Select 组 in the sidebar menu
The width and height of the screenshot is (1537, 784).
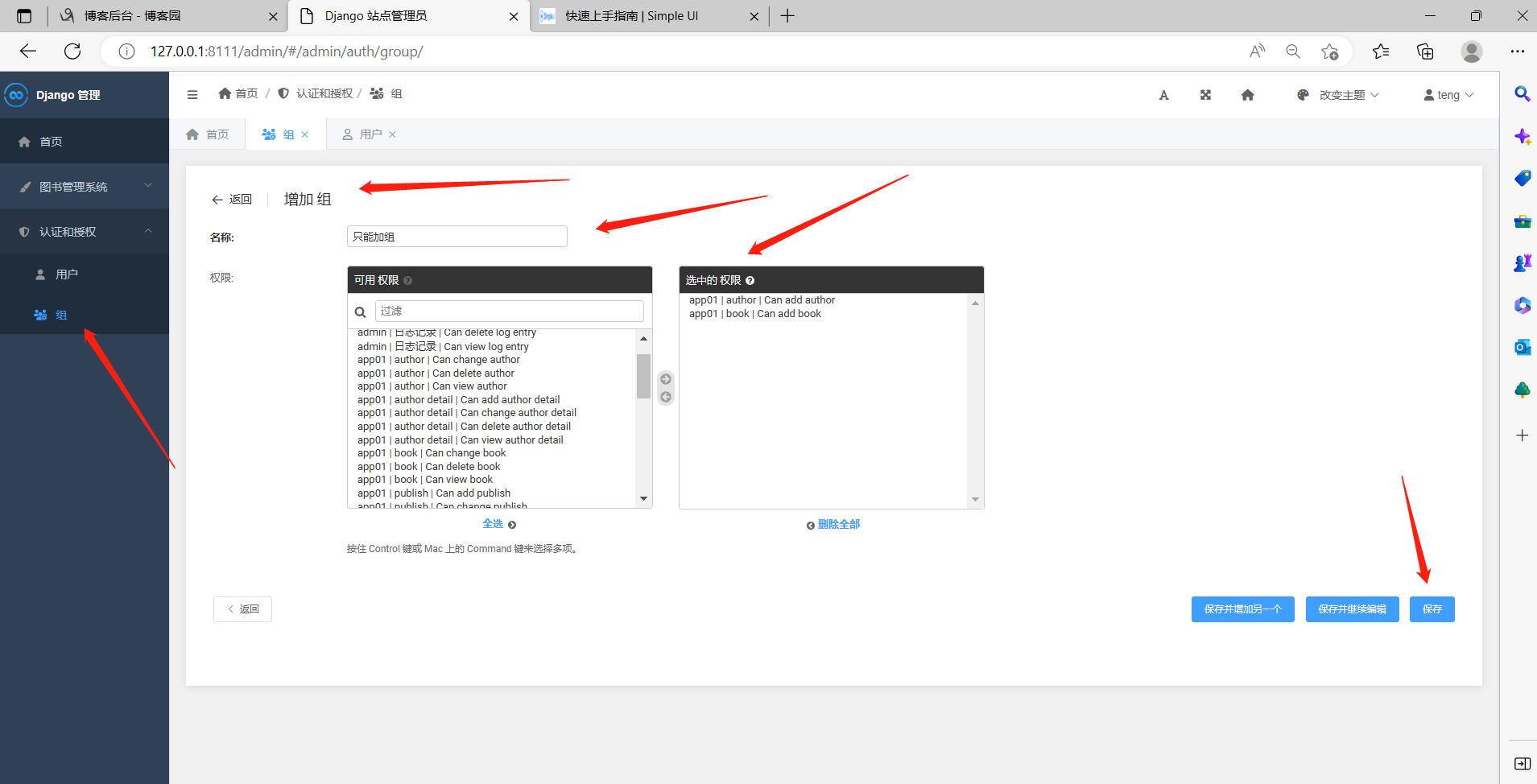(85, 315)
